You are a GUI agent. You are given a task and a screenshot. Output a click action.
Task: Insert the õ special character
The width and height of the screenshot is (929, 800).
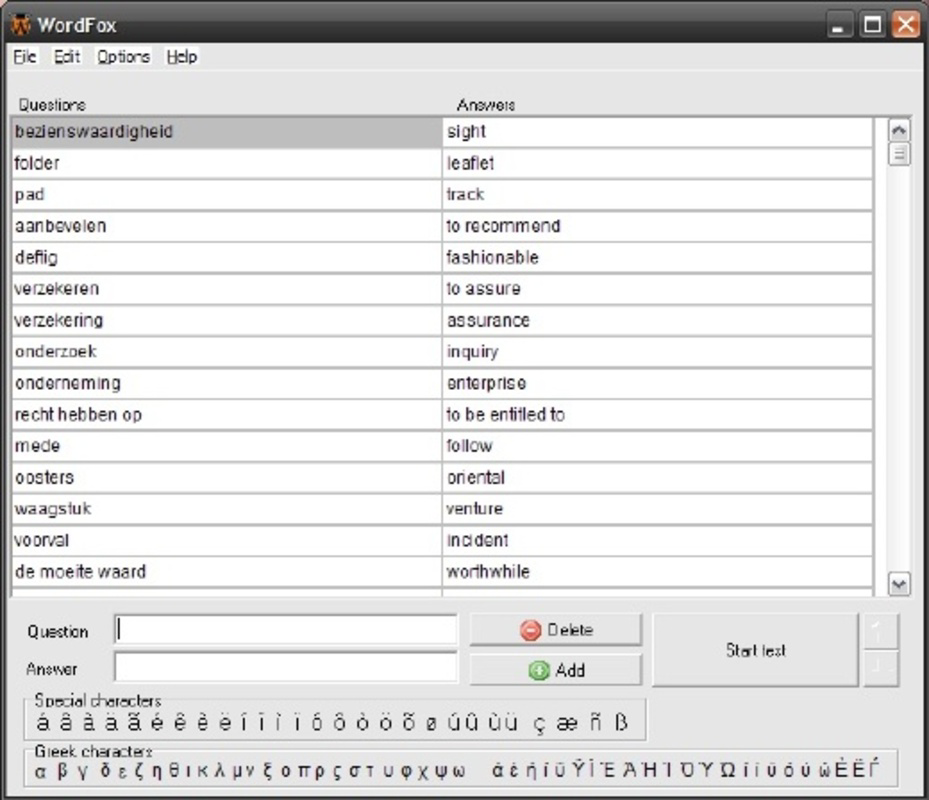(x=408, y=722)
